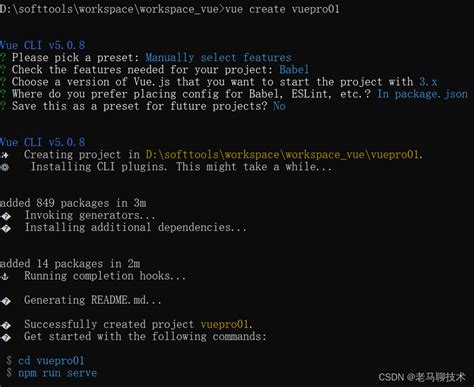
Task: Click the anchor icon beside Running completion hooks
Action: pyautogui.click(x=5, y=276)
